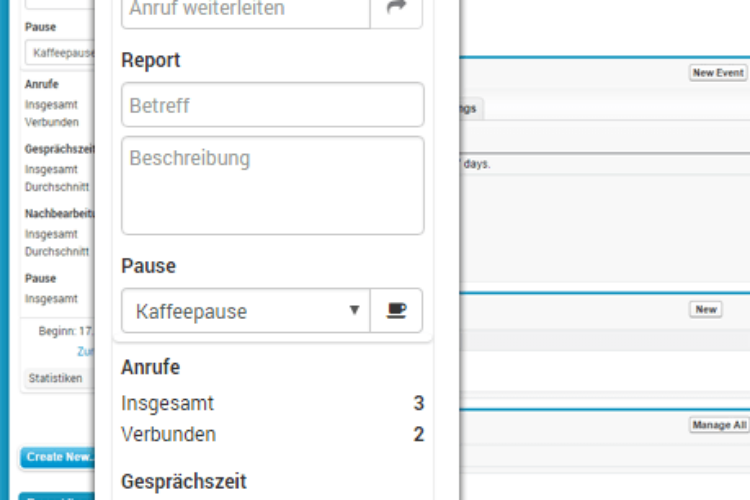Focus the Anruf weiterleiten input field
The width and height of the screenshot is (750, 500).
click(x=246, y=9)
